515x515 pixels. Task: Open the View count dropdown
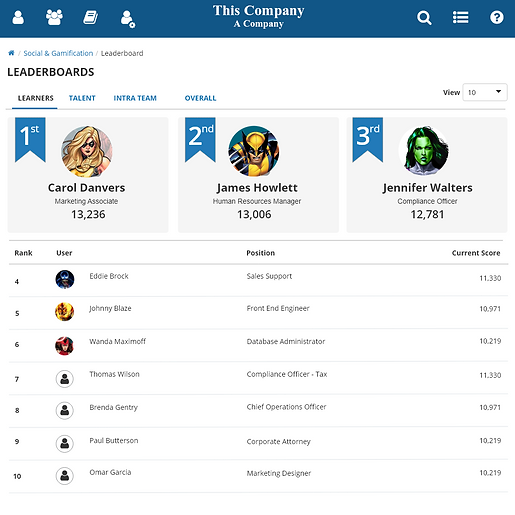point(485,92)
